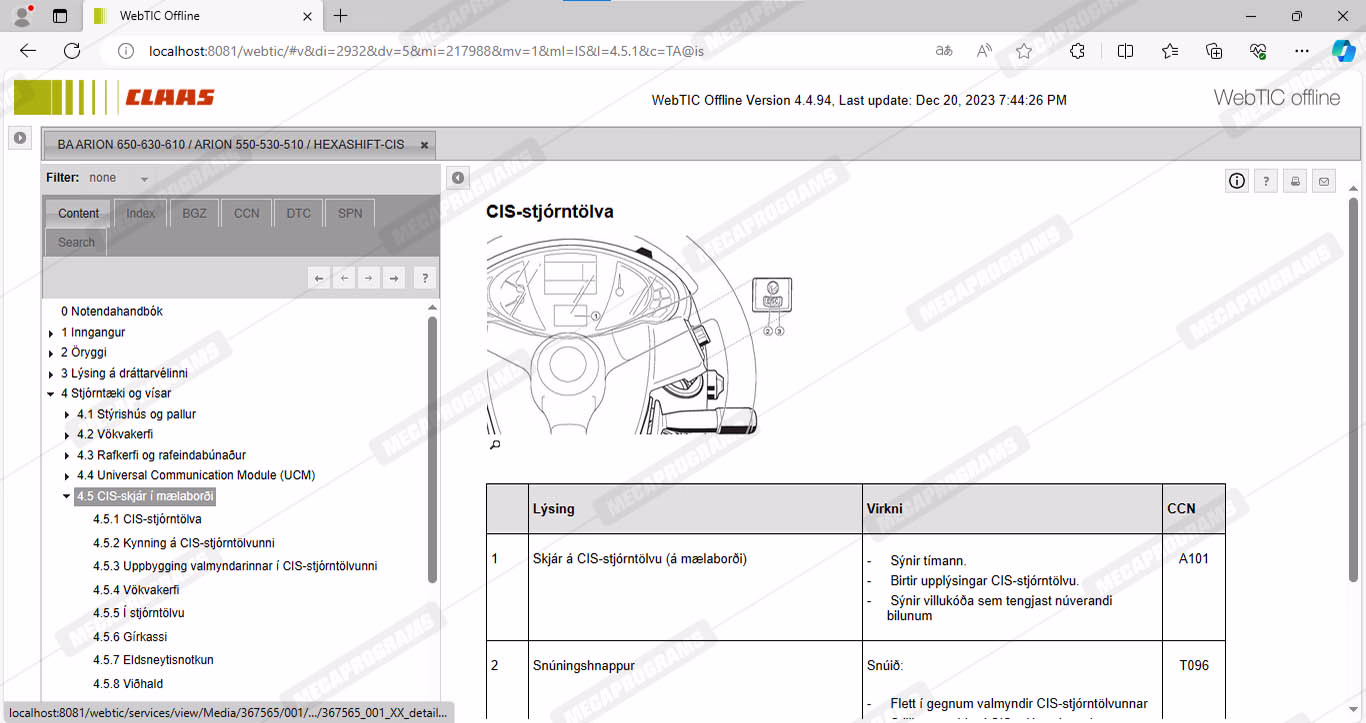The width and height of the screenshot is (1366, 723).
Task: Click the envelope email icon
Action: point(1324,181)
